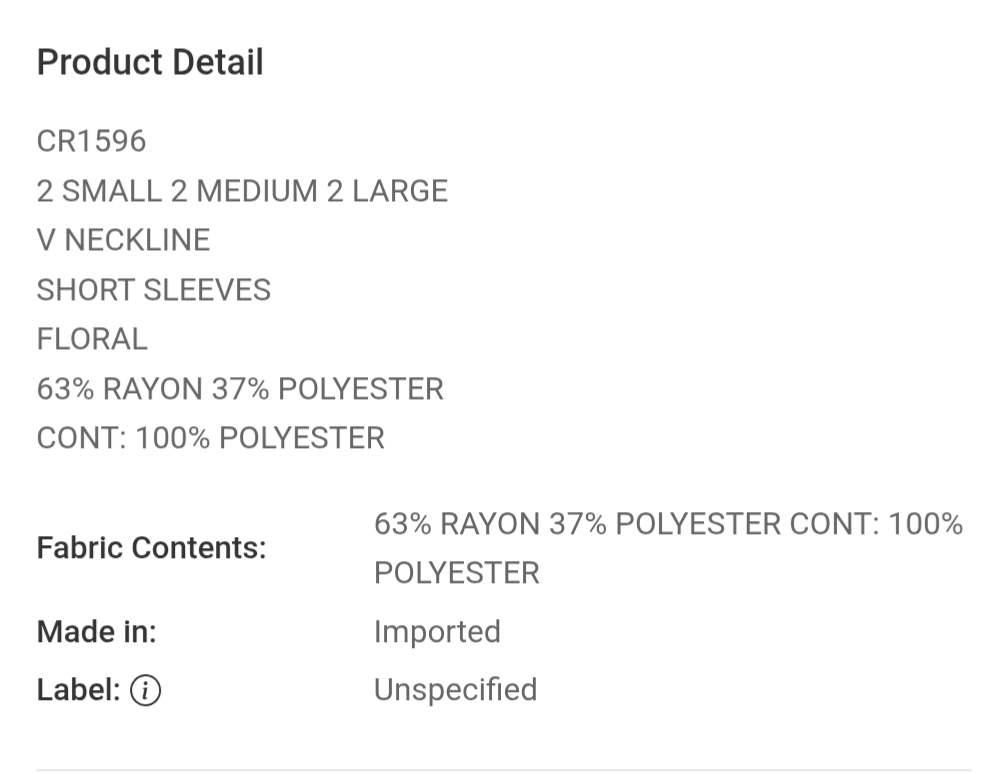
Task: Click the CR1596 style number text
Action: pyautogui.click(x=91, y=141)
